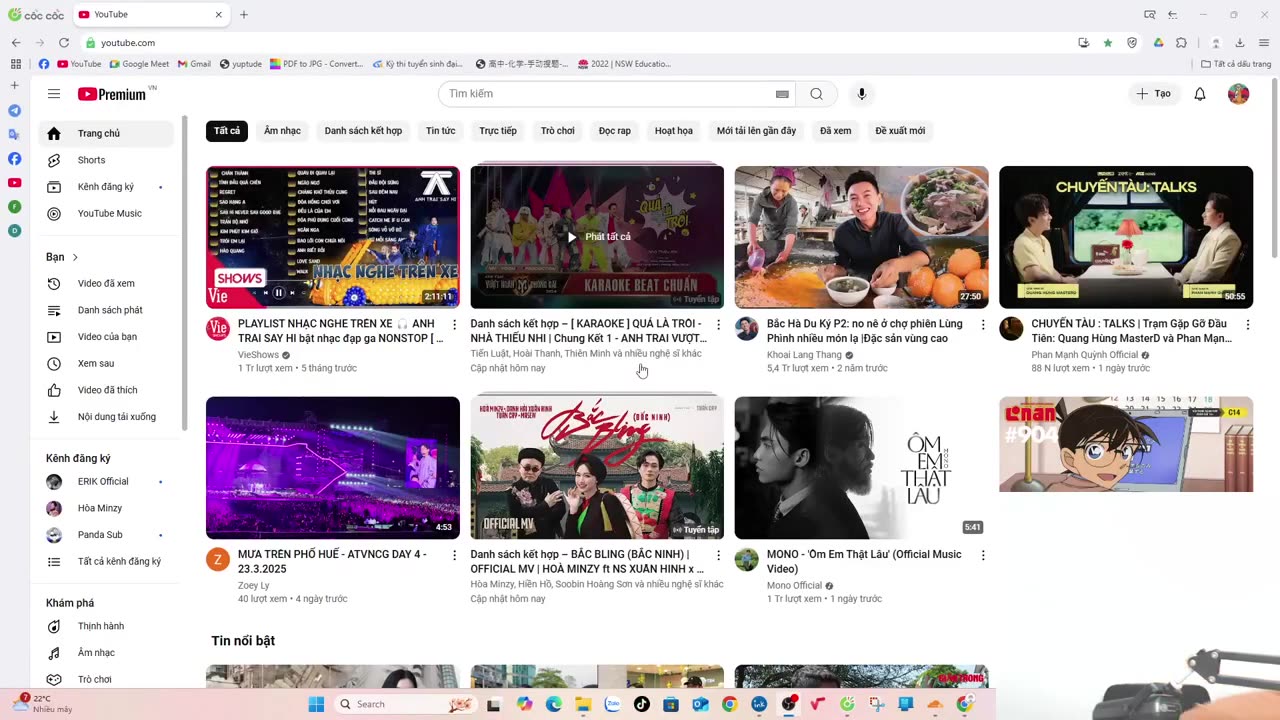The image size is (1280, 720).
Task: Click the Tạo create button
Action: [x=1153, y=94]
